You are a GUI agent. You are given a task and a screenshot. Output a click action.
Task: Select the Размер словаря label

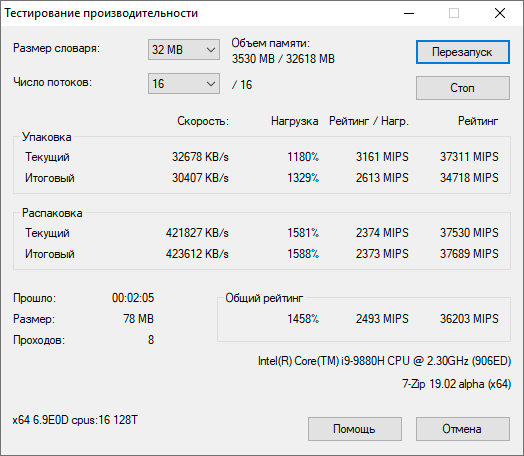[x=56, y=48]
